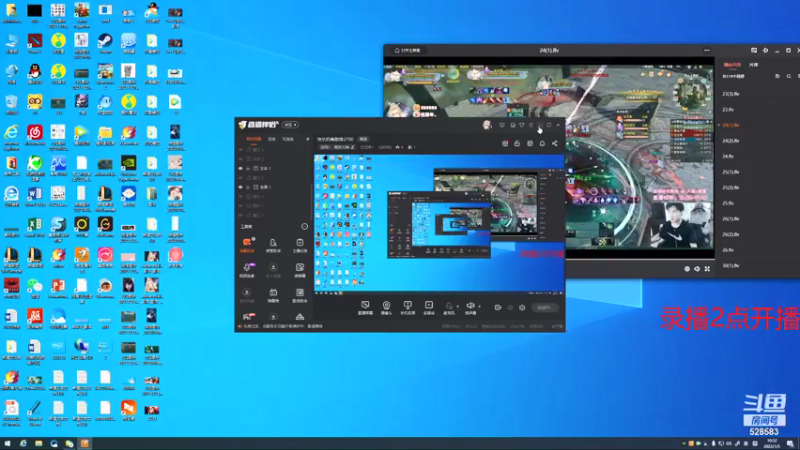The height and width of the screenshot is (450, 800).
Task: Open three-dots menu in video player title bar
Action: click(707, 50)
